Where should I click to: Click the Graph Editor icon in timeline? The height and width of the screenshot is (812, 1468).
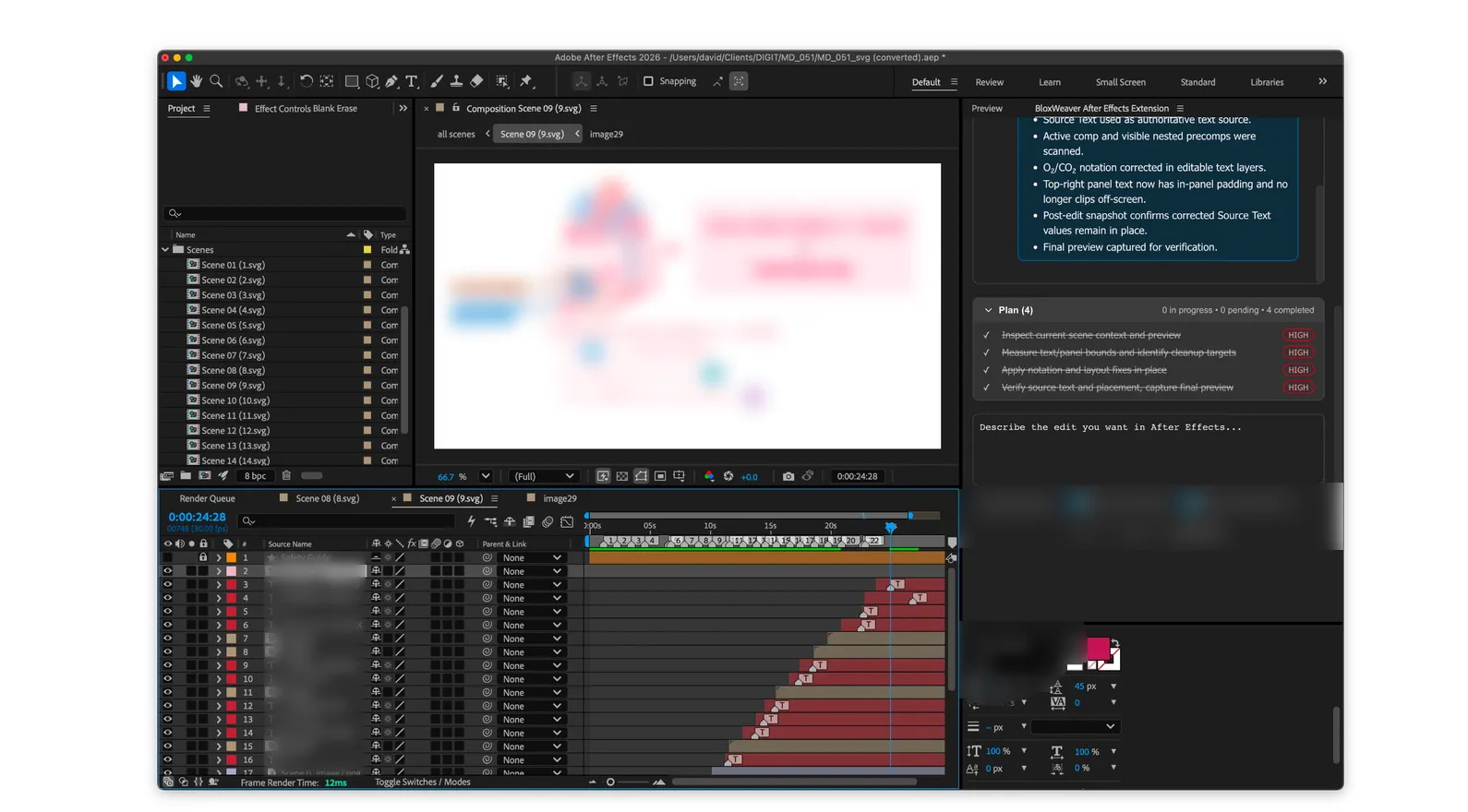(567, 521)
